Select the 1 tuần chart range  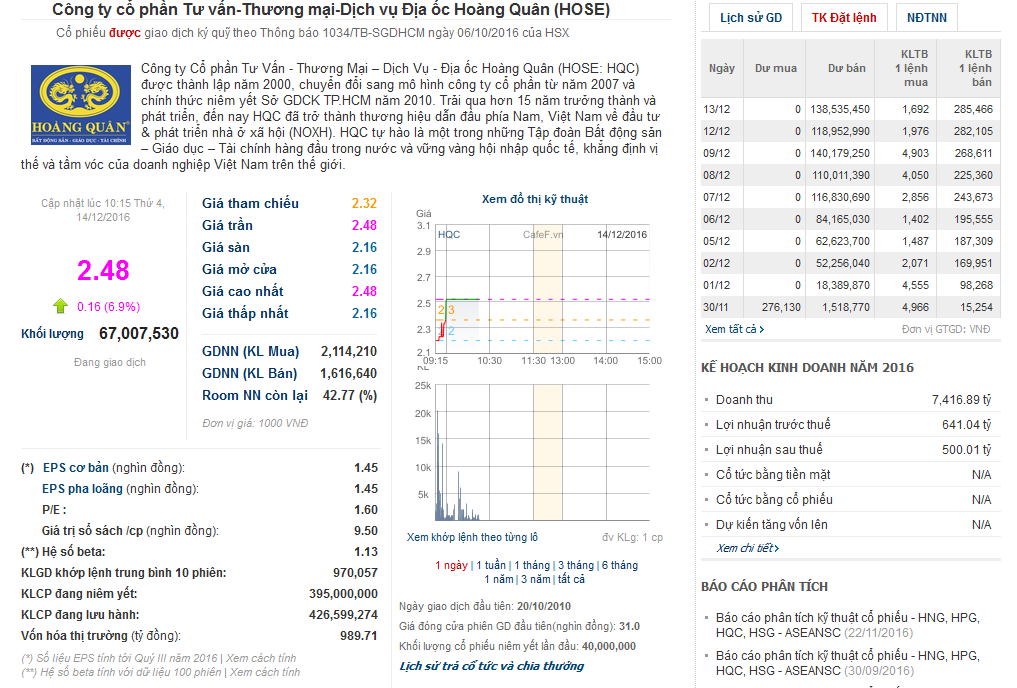coord(491,565)
